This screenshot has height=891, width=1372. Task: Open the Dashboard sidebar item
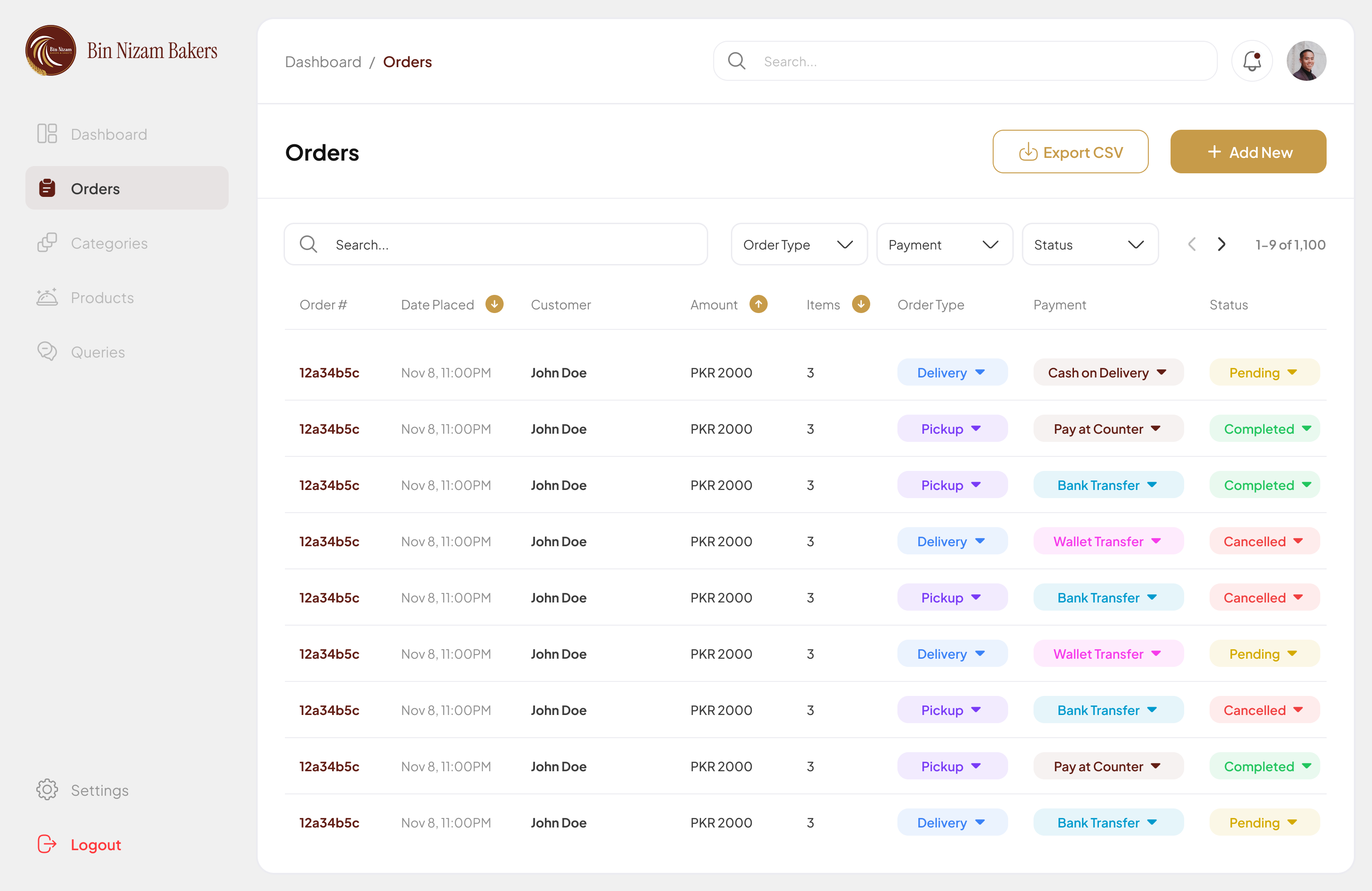108,134
